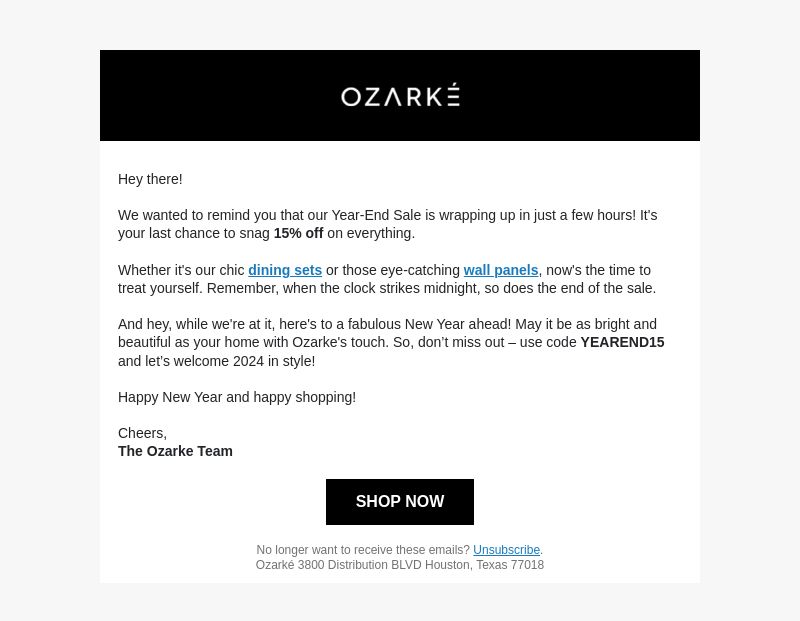Click the Year-End Sale phrase in first paragraph
The image size is (800, 621).
[x=376, y=215]
